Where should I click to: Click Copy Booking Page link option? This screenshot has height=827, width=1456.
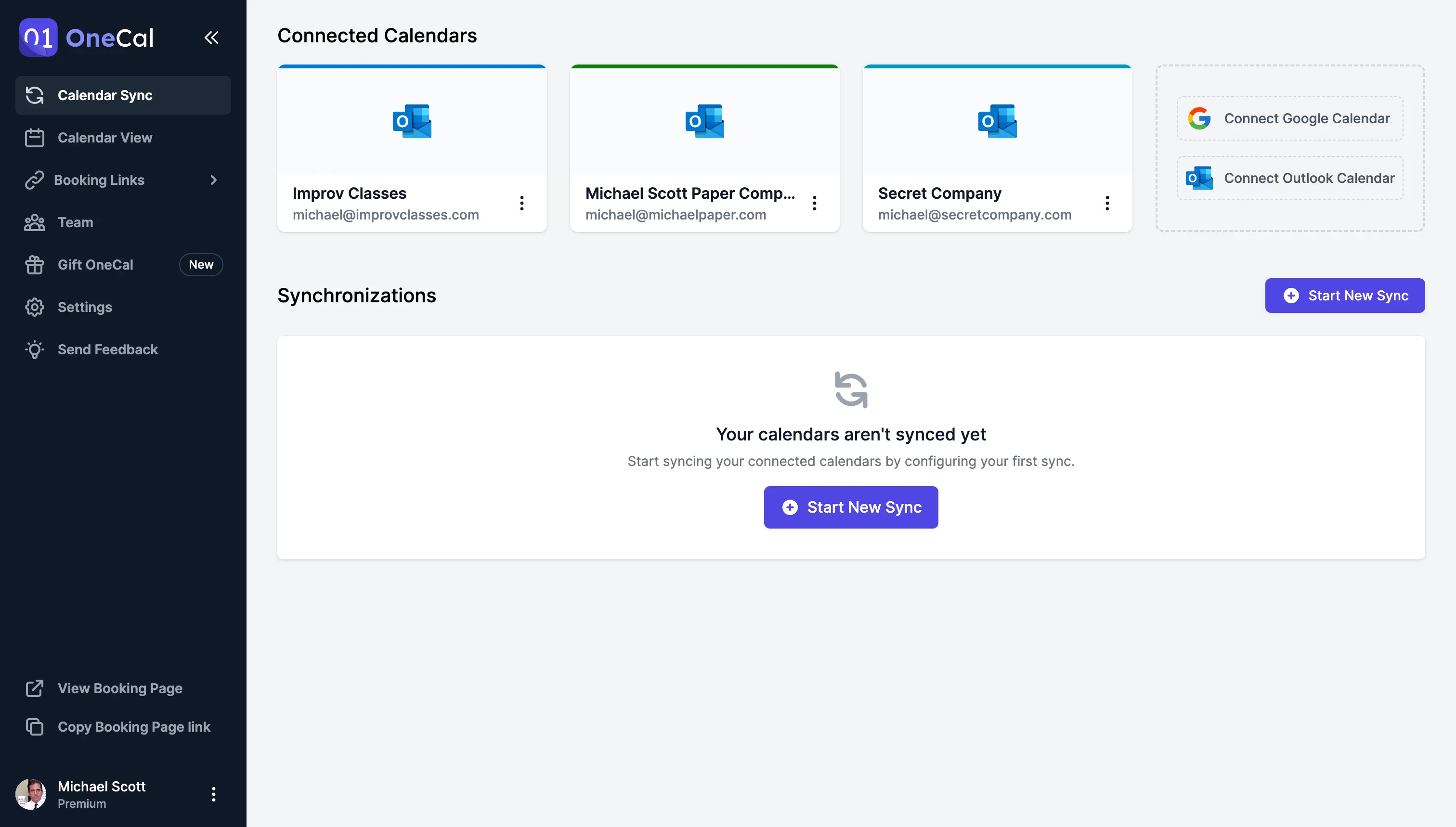coord(134,726)
